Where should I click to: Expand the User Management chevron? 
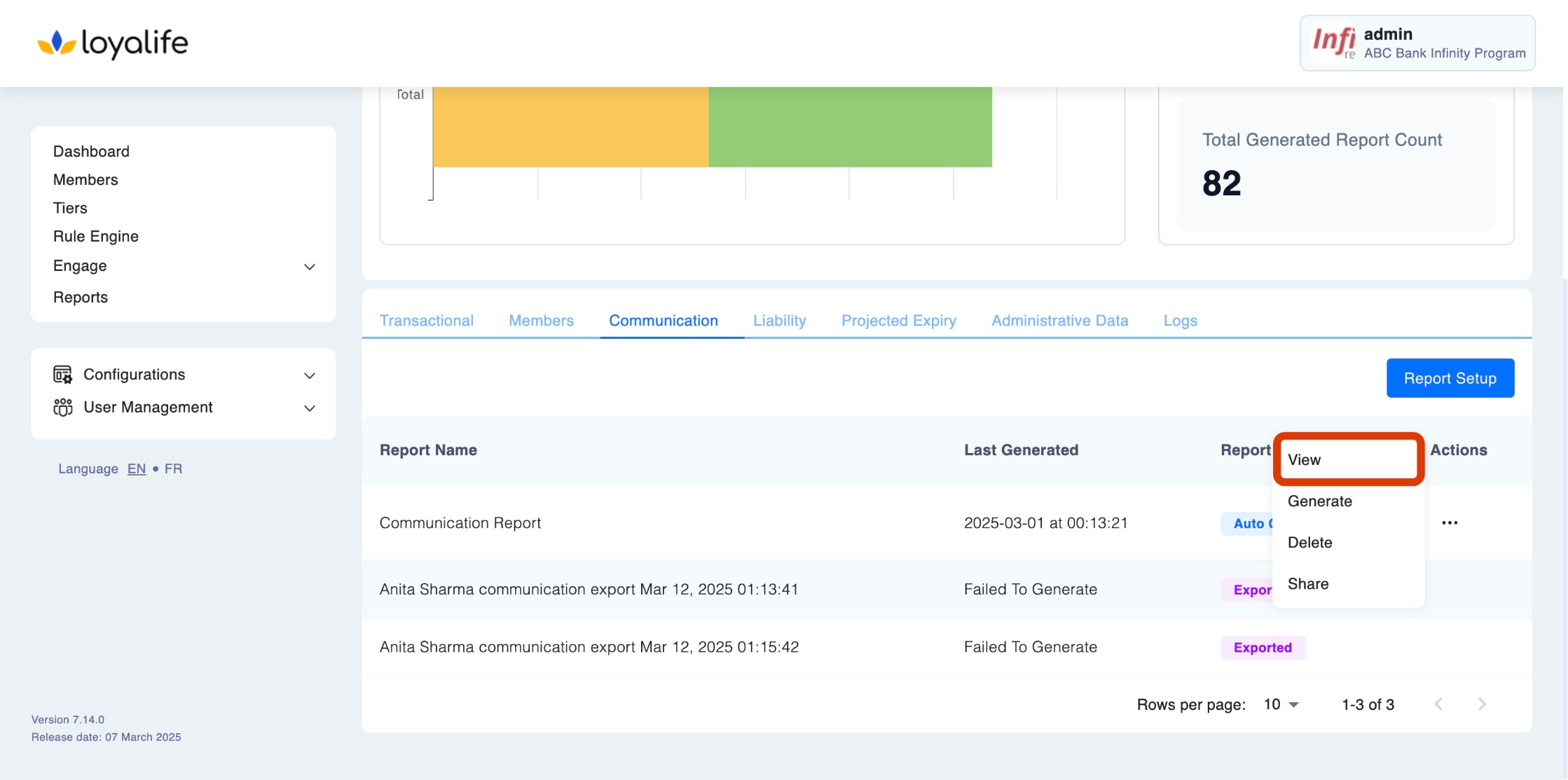pos(309,408)
